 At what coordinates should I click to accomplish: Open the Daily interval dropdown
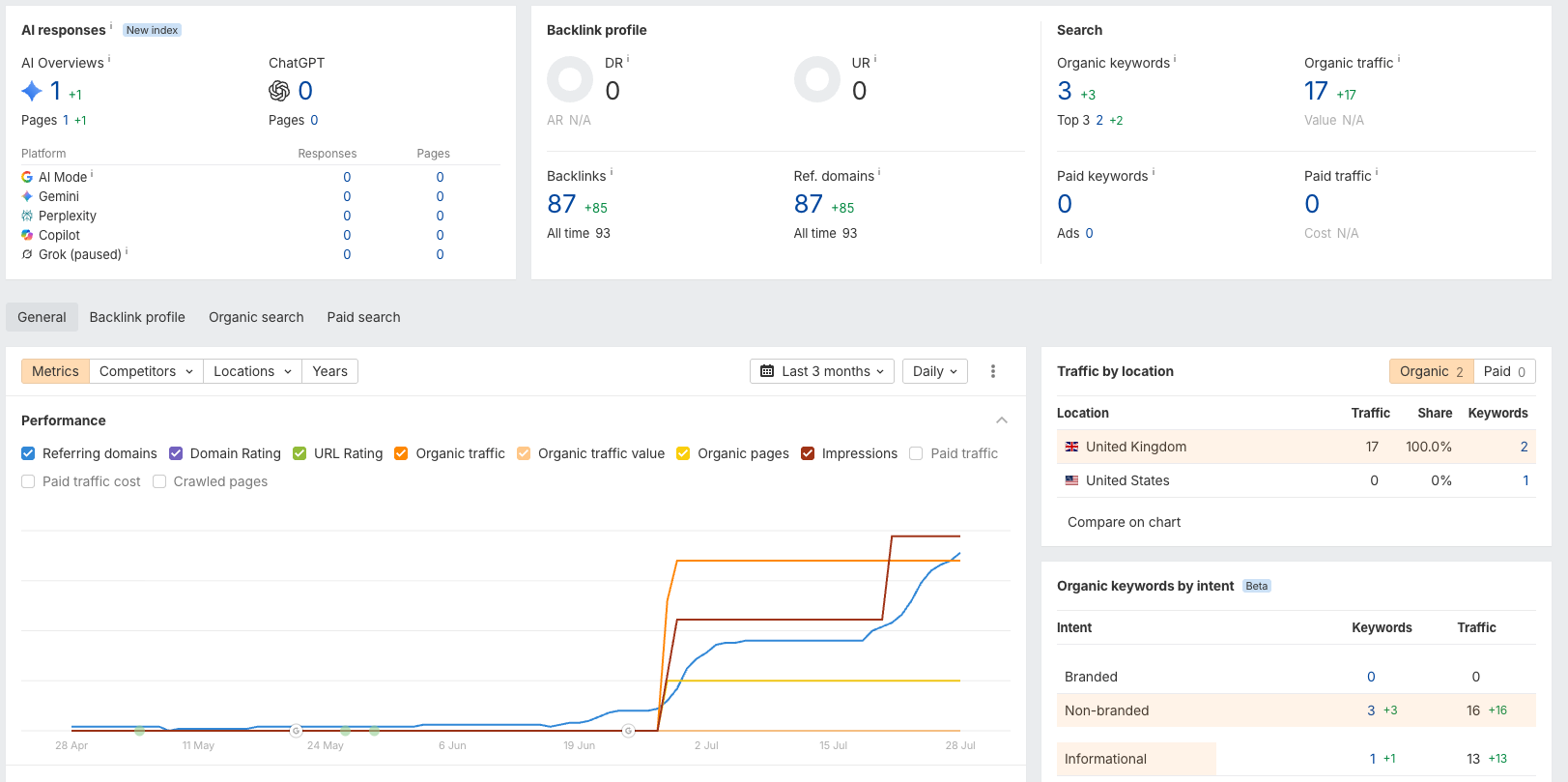(x=935, y=371)
